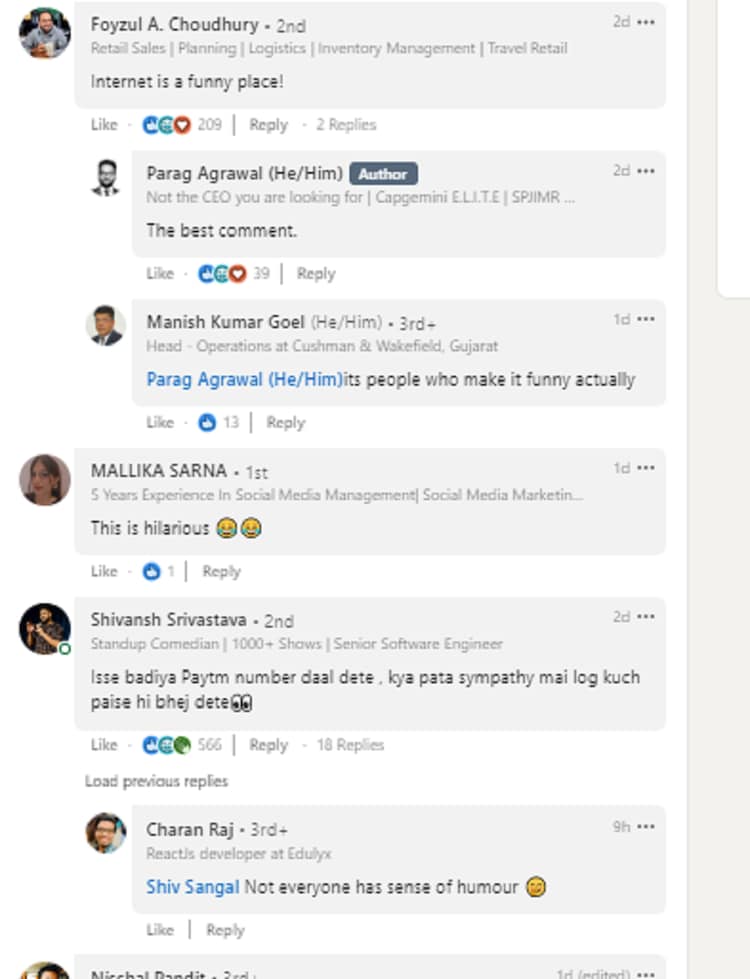Viewport: 750px width, 979px height.
Task: View the 566 reactions on Shivansh's comment
Action: point(182,745)
